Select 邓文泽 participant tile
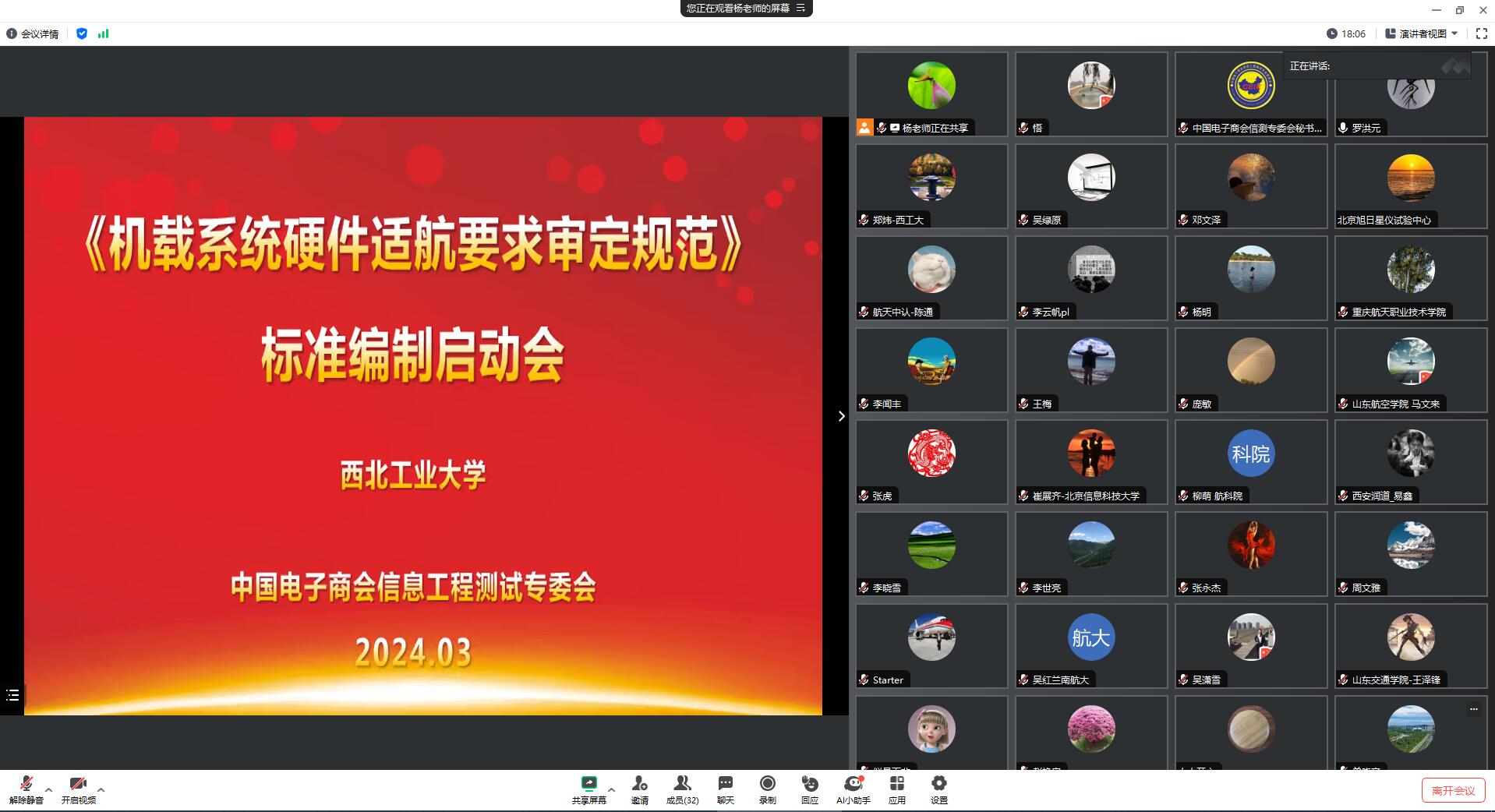The width and height of the screenshot is (1495, 812). pos(1251,186)
